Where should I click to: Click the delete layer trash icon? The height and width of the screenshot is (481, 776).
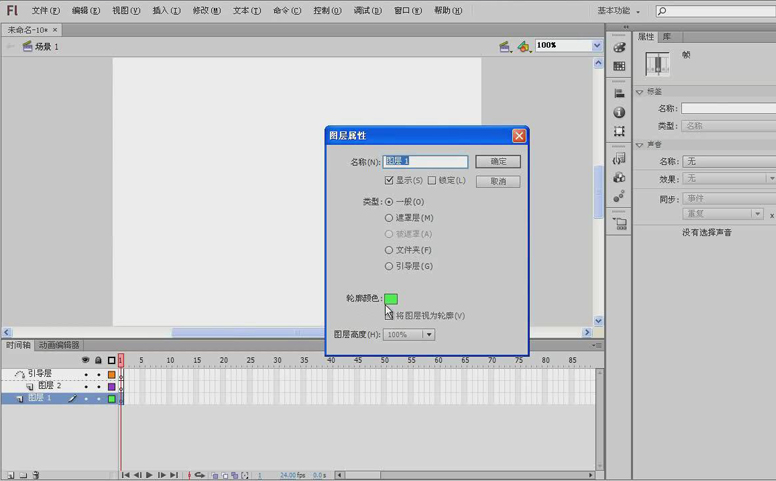(37, 475)
